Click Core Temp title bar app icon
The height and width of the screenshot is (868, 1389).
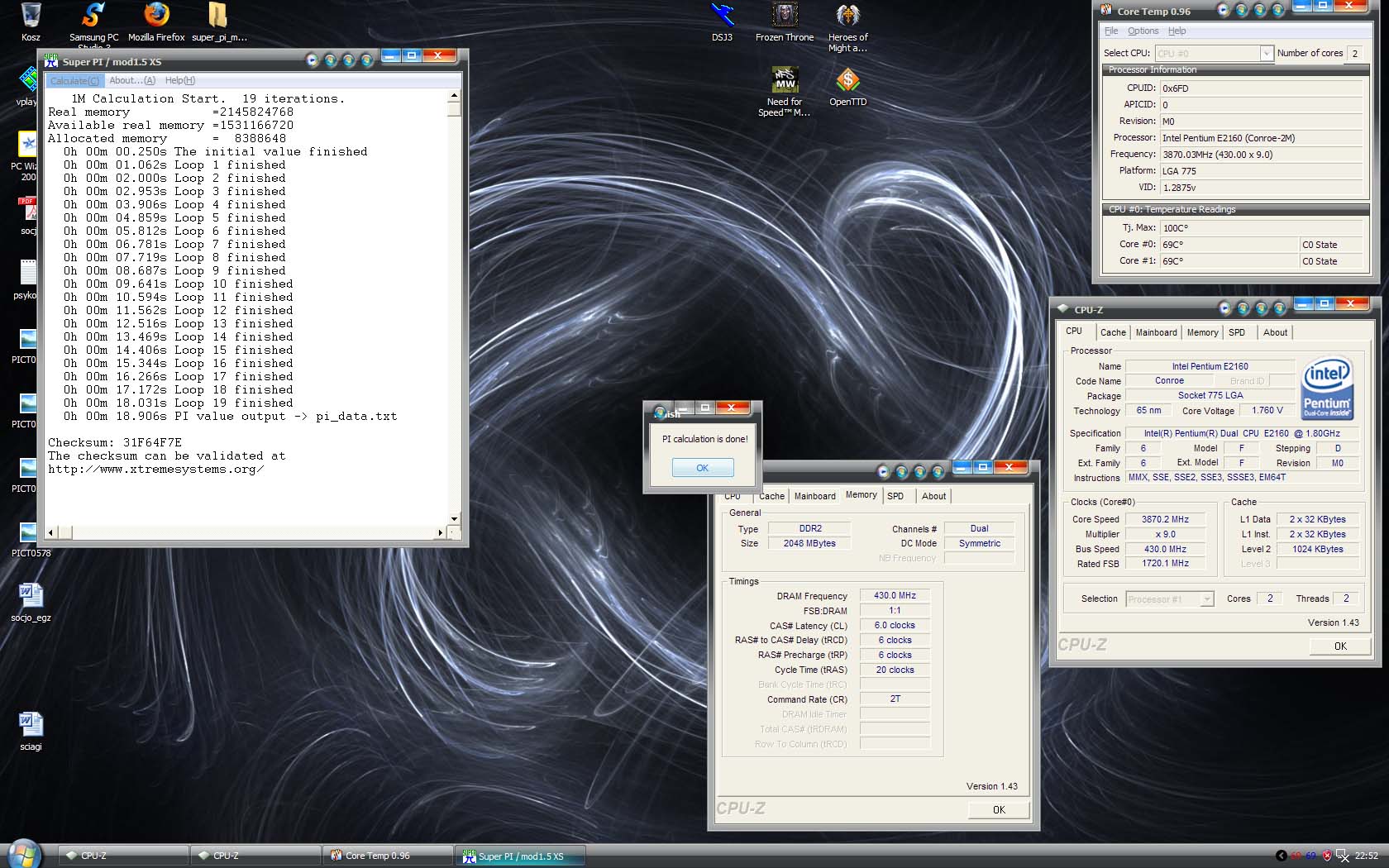tap(1106, 11)
